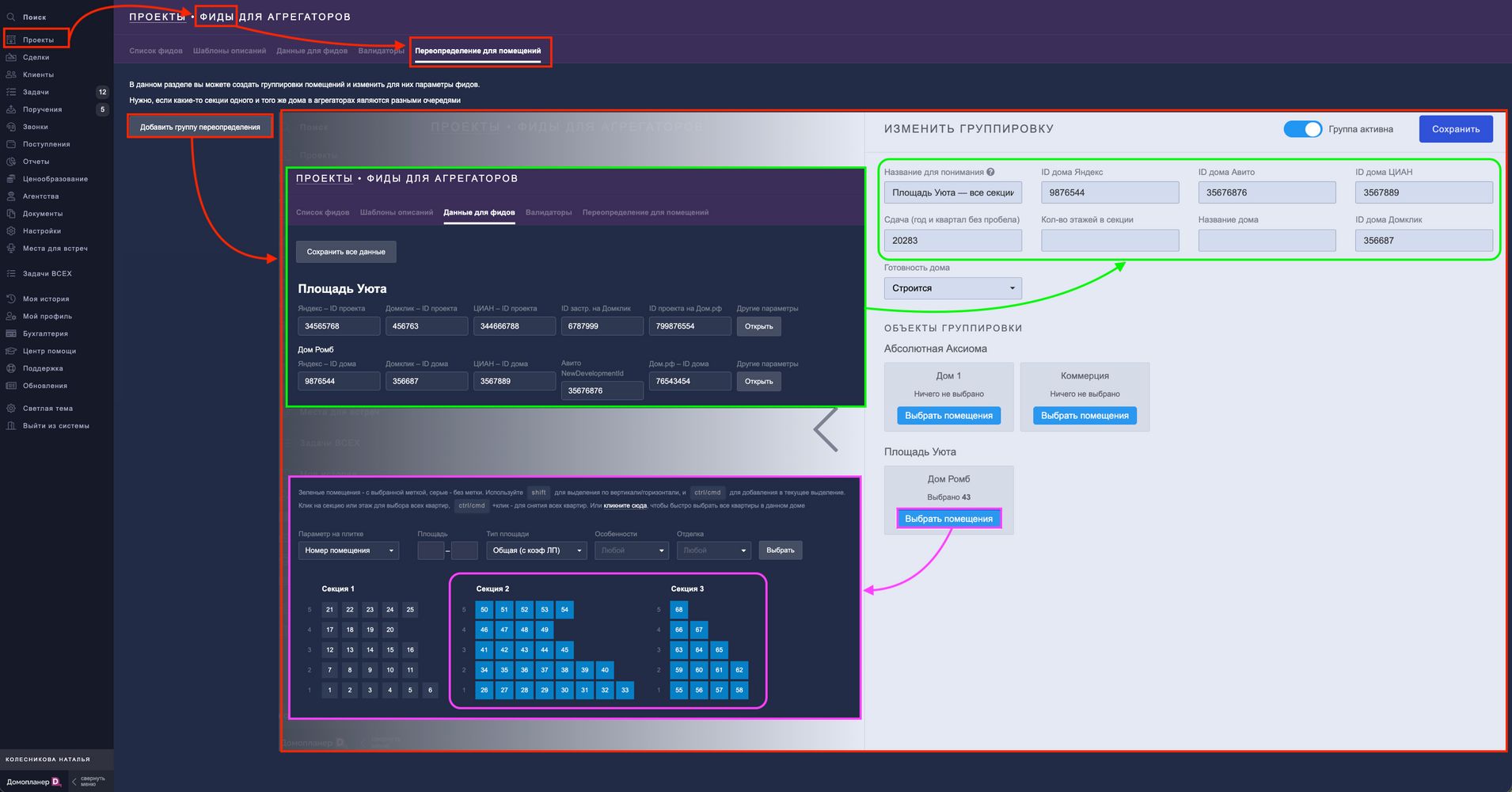Click the Поиск magnifier icon
This screenshot has height=792, width=1512.
coord(11,17)
